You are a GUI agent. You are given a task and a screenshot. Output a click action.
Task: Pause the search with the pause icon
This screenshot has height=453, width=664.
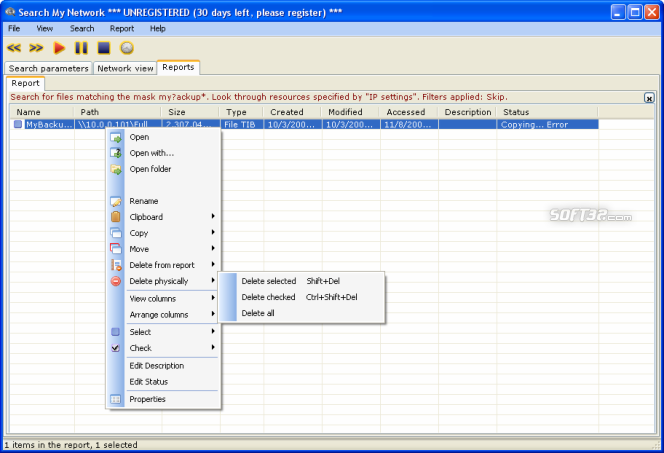pyautogui.click(x=81, y=48)
